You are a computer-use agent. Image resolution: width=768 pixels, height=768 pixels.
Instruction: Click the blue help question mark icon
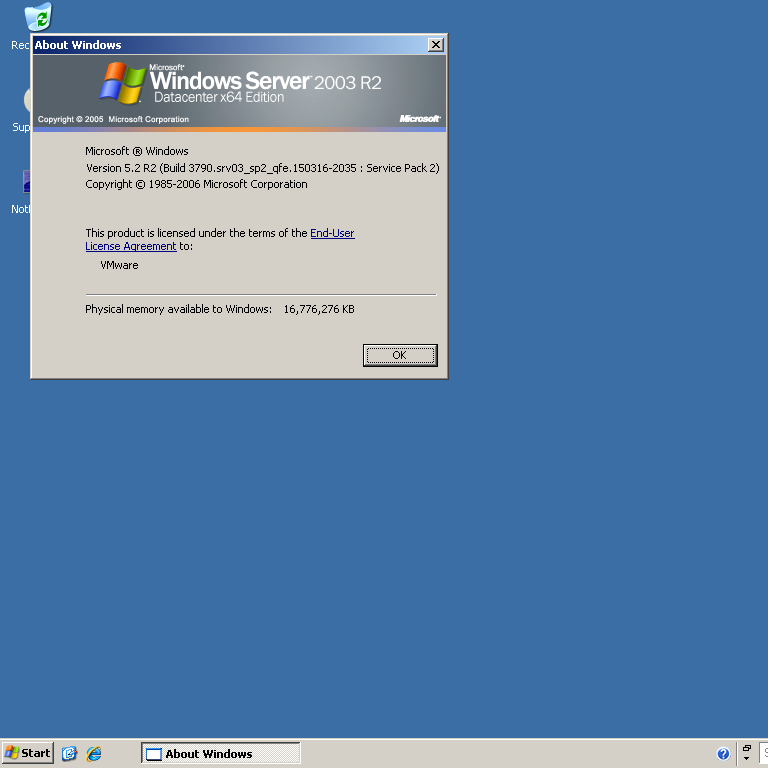tap(723, 753)
